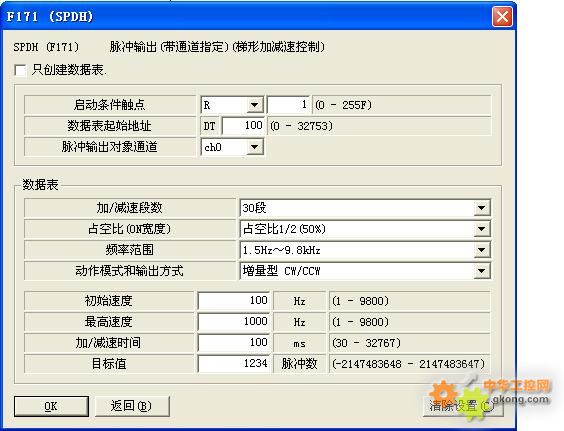The image size is (564, 431).
Task: Enable the 只创建数据表 checkbox
Action: click(x=20, y=70)
